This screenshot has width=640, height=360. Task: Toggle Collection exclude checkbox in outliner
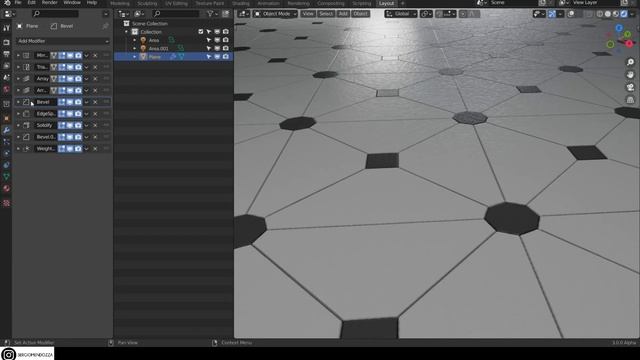[200, 31]
